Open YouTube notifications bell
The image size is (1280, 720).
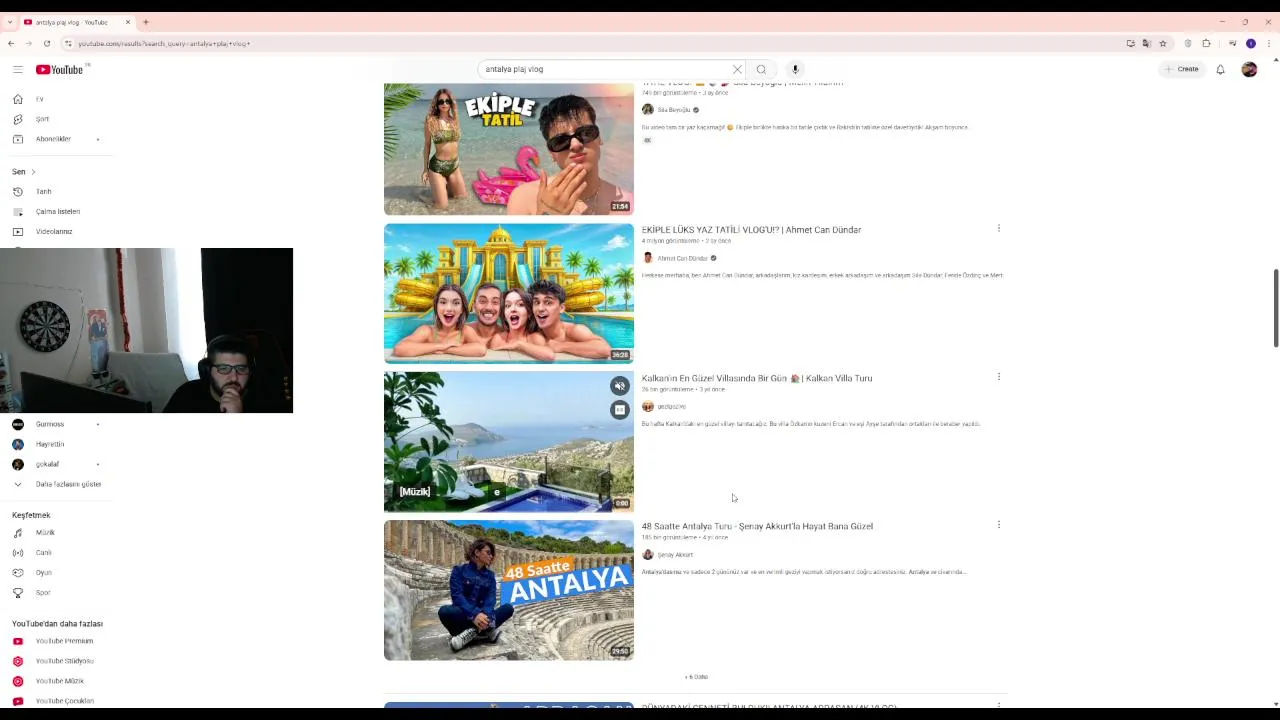click(1220, 69)
